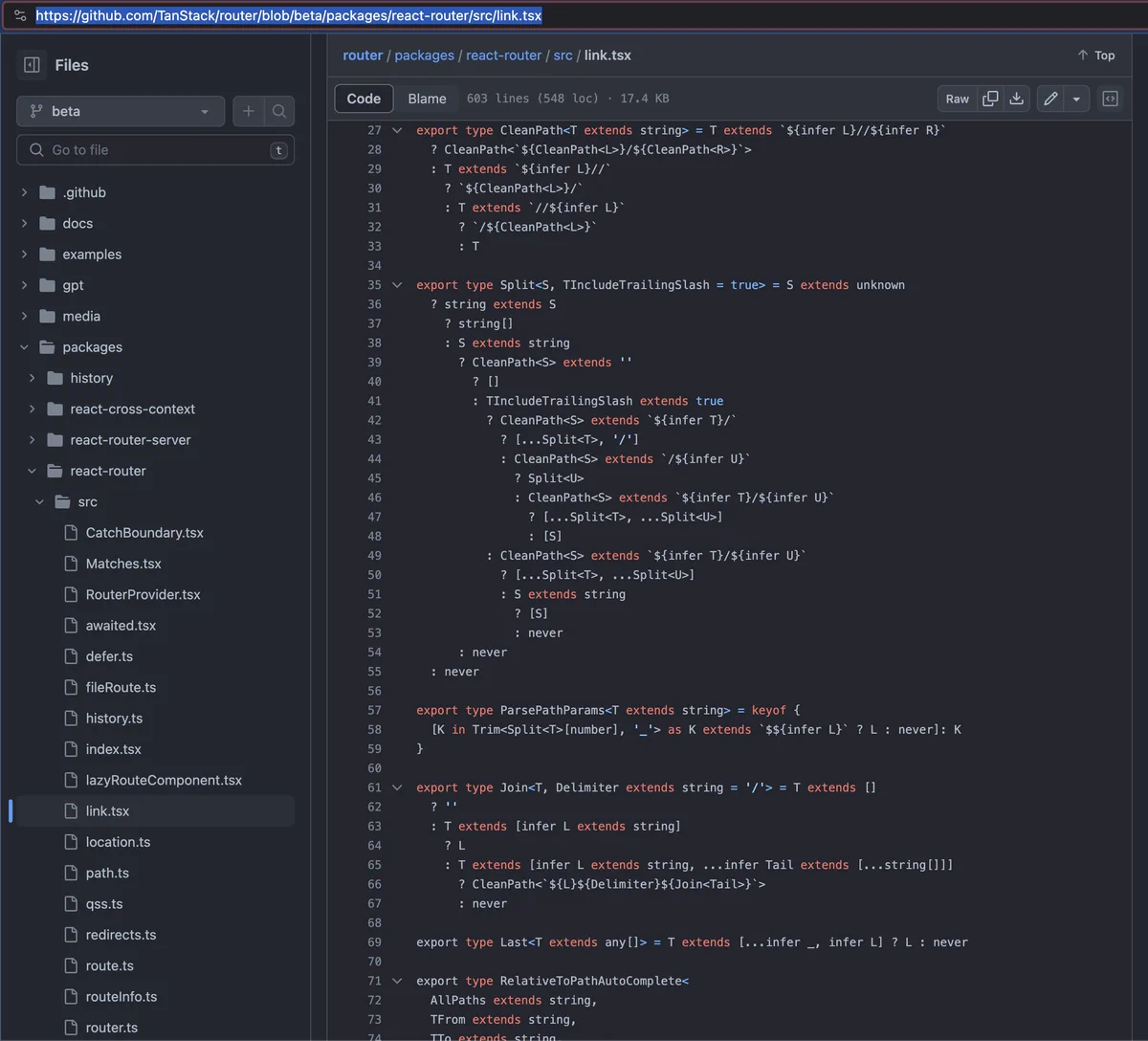
Task: Click the site info icon in address bar
Action: pos(20,15)
